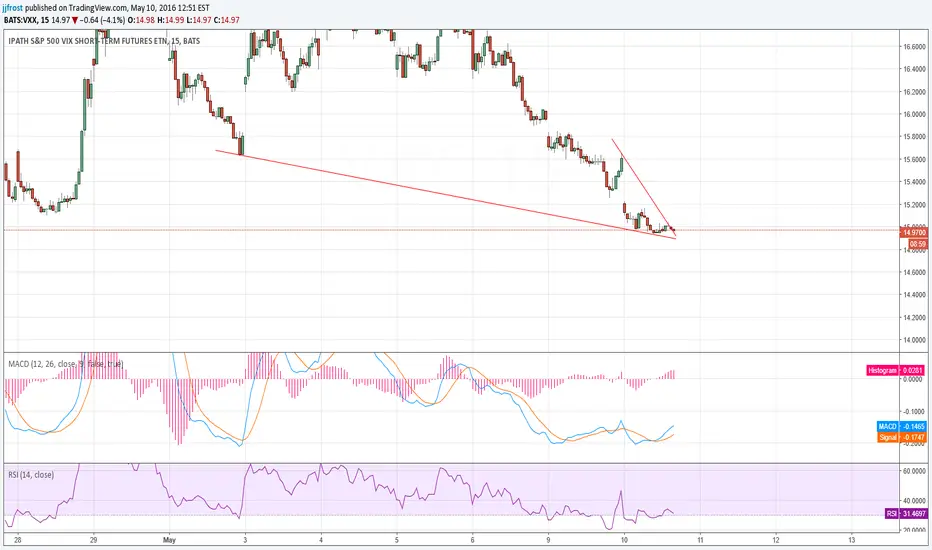The image size is (932, 550).
Task: Select the O:14.98 open value
Action: (141, 20)
